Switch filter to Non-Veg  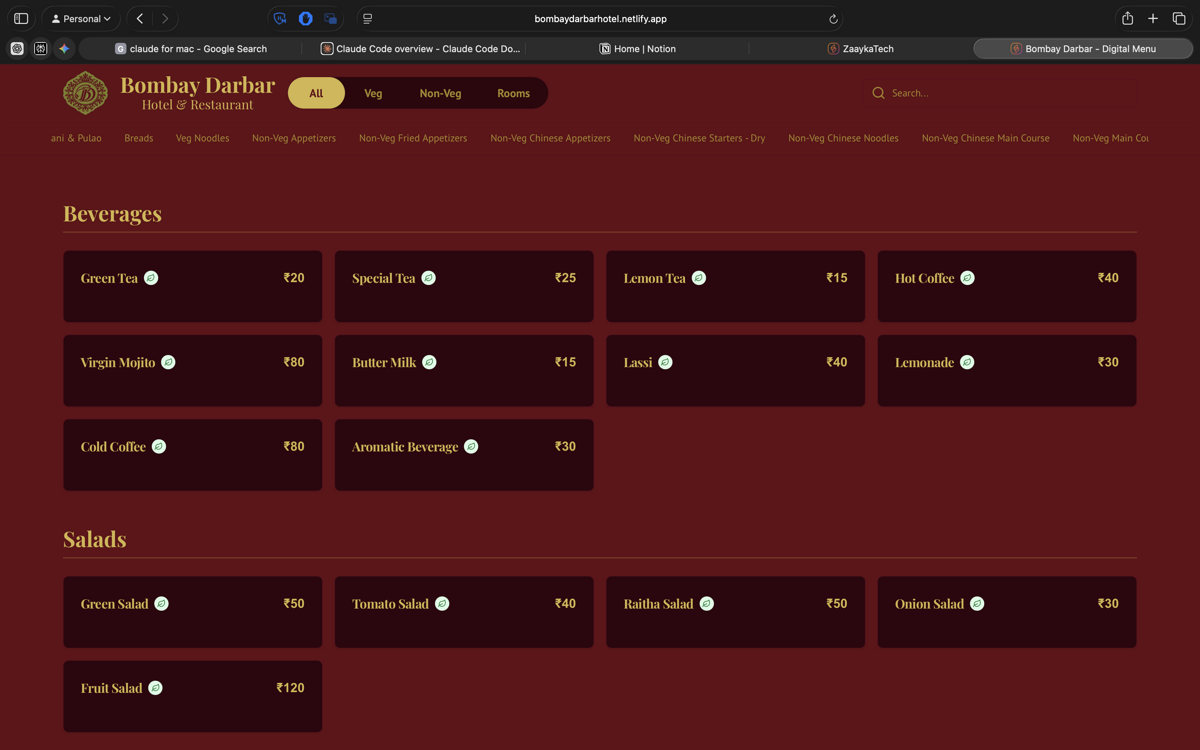(x=440, y=93)
